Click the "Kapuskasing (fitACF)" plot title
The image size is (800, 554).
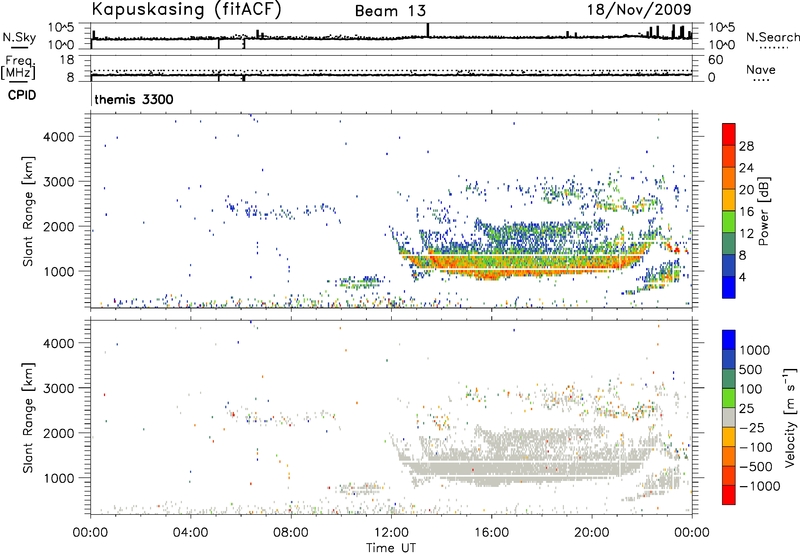coord(186,9)
